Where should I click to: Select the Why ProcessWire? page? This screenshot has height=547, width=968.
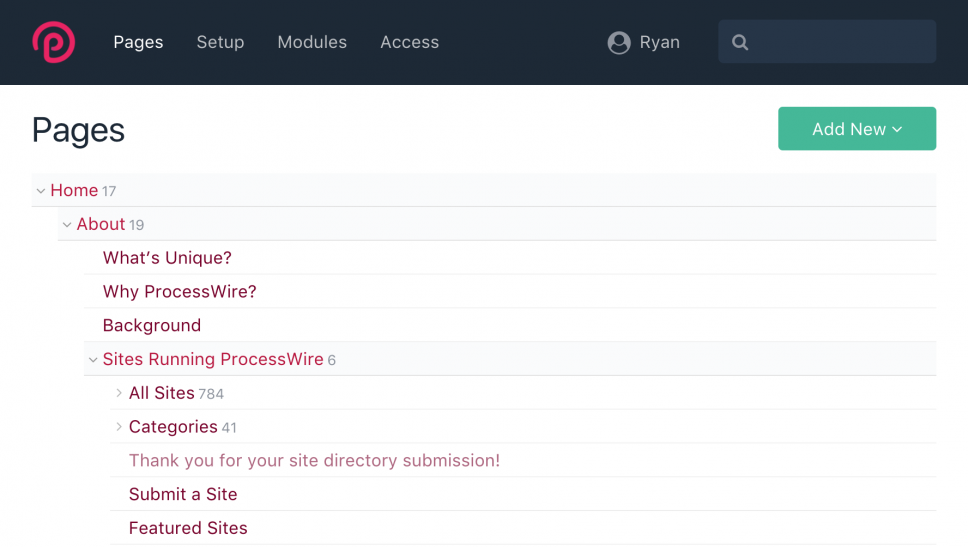pos(179,291)
